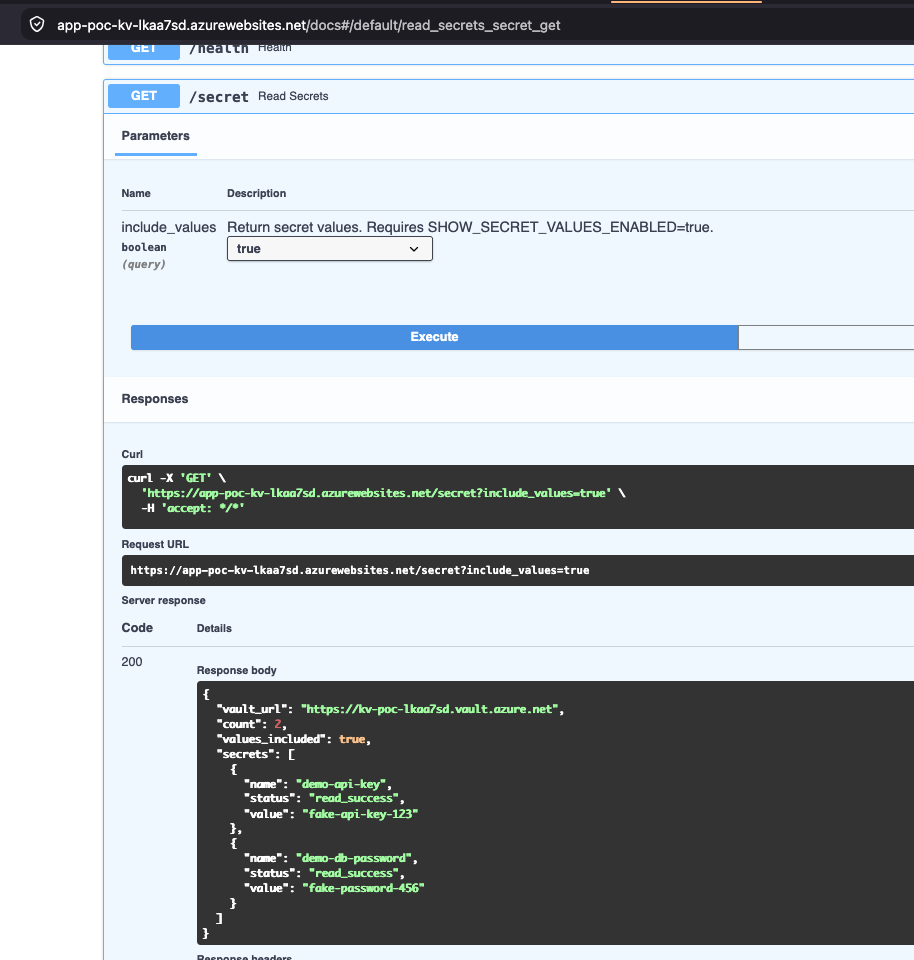Click the "vault_url" value in response
The height and width of the screenshot is (960, 914).
pyautogui.click(x=430, y=709)
